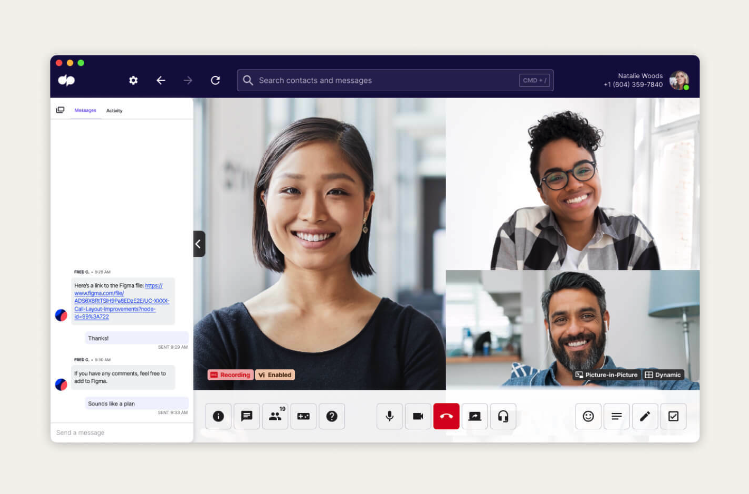Enable Picture-in-Picture mode
The image size is (749, 494).
click(606, 375)
